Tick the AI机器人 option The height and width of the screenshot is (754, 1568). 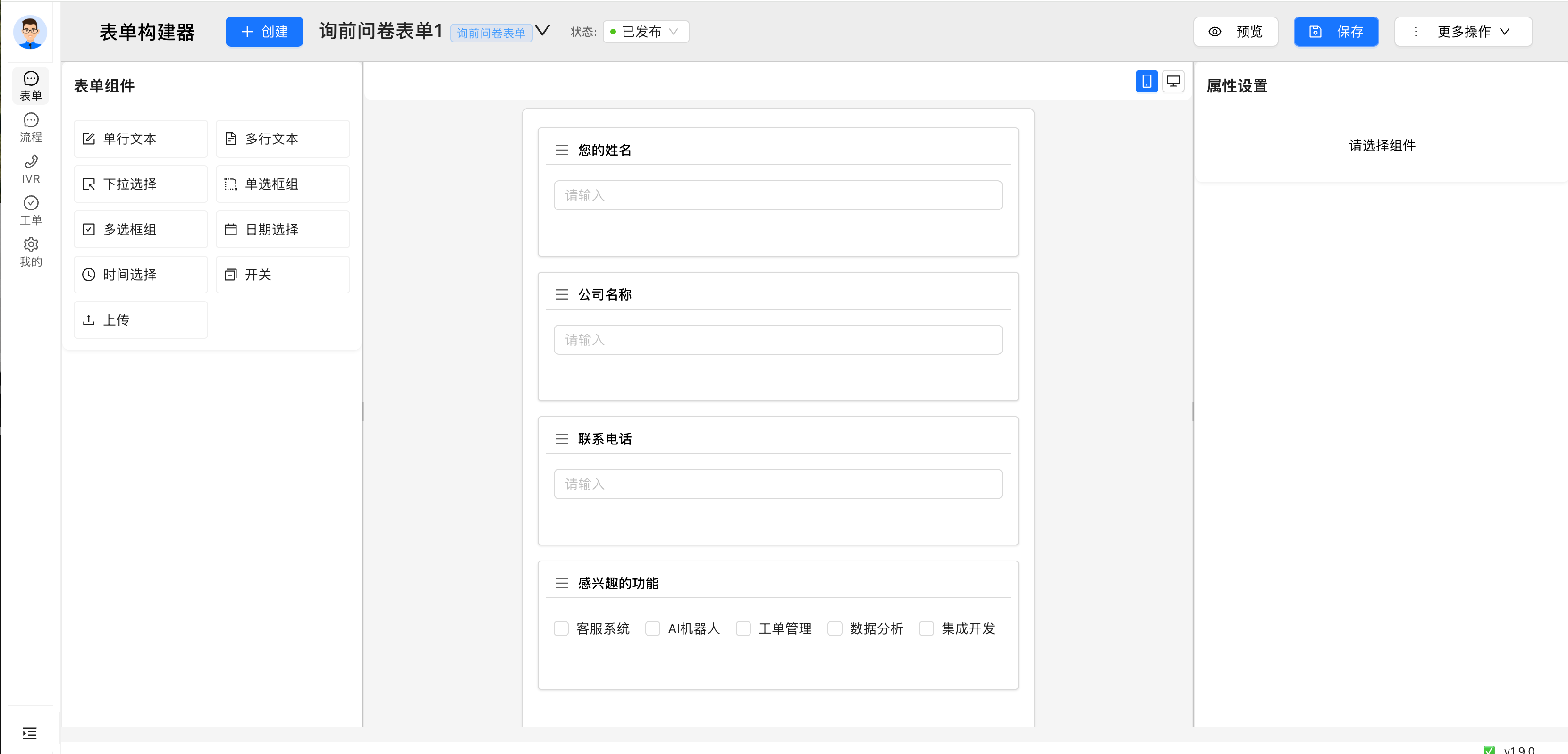tap(652, 628)
